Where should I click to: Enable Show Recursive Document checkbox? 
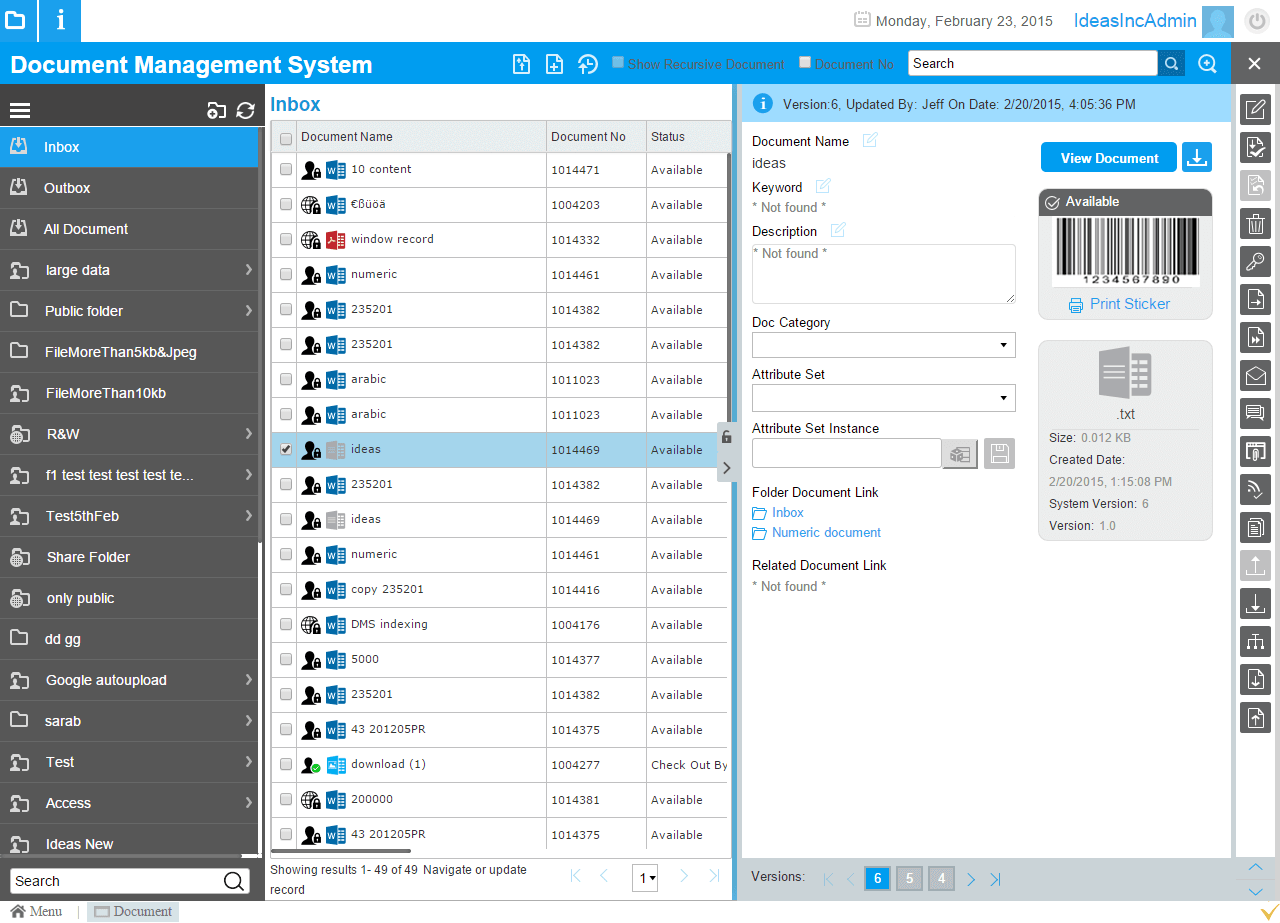tap(618, 63)
